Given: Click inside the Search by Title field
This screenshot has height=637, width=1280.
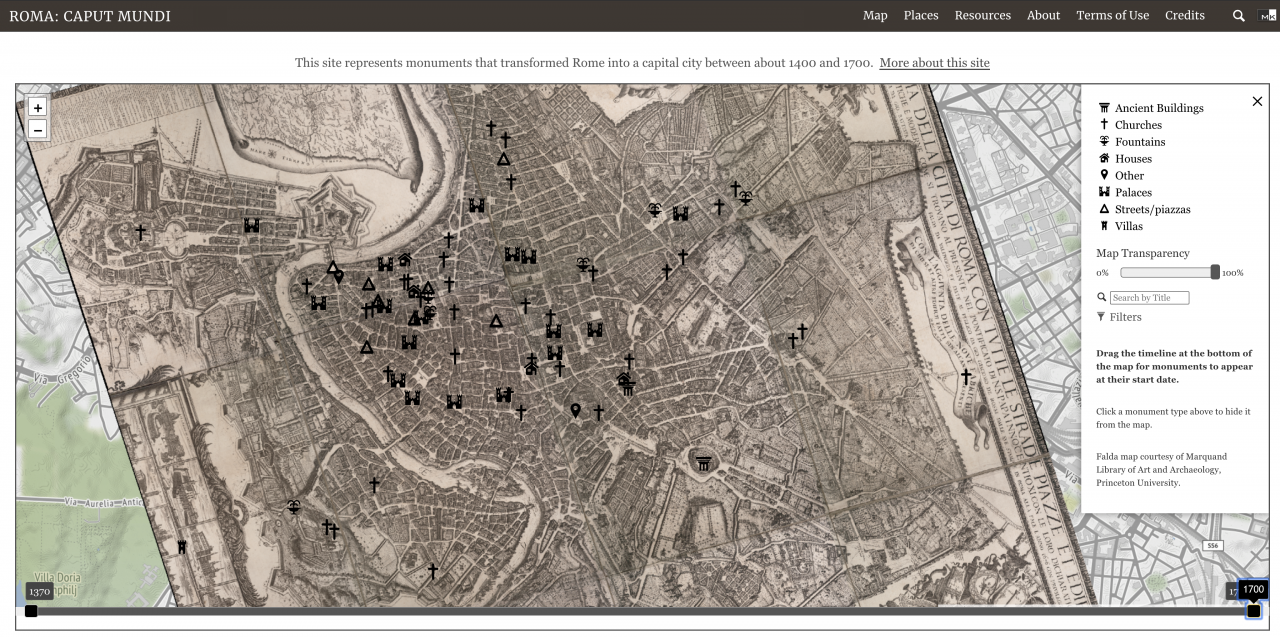Looking at the screenshot, I should click(1149, 298).
